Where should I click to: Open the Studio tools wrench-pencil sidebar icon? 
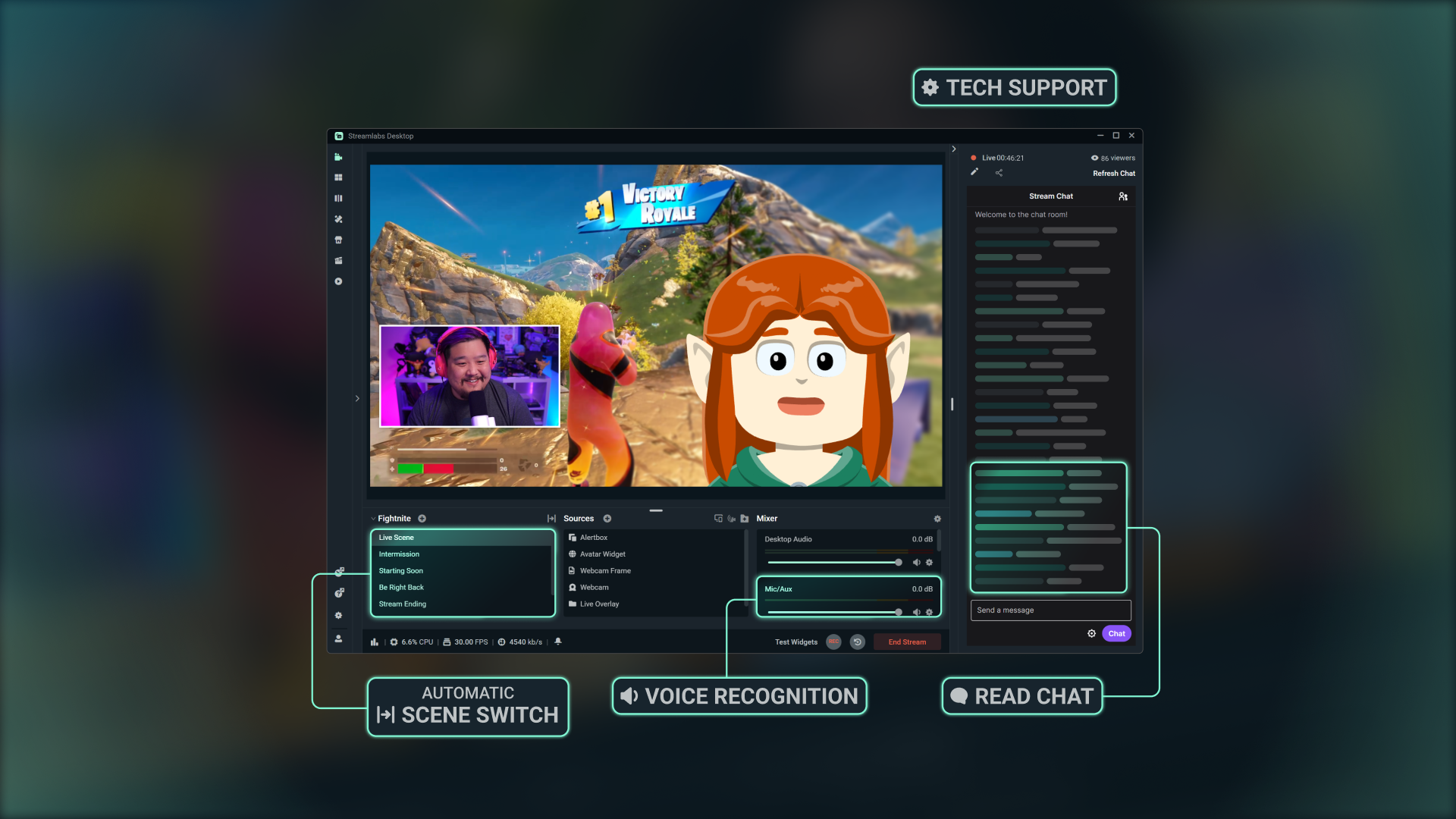338,219
